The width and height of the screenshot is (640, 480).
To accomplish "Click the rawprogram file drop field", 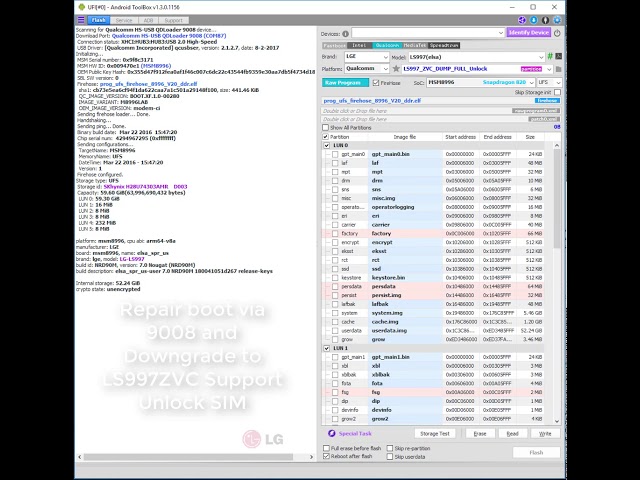I will [441, 111].
